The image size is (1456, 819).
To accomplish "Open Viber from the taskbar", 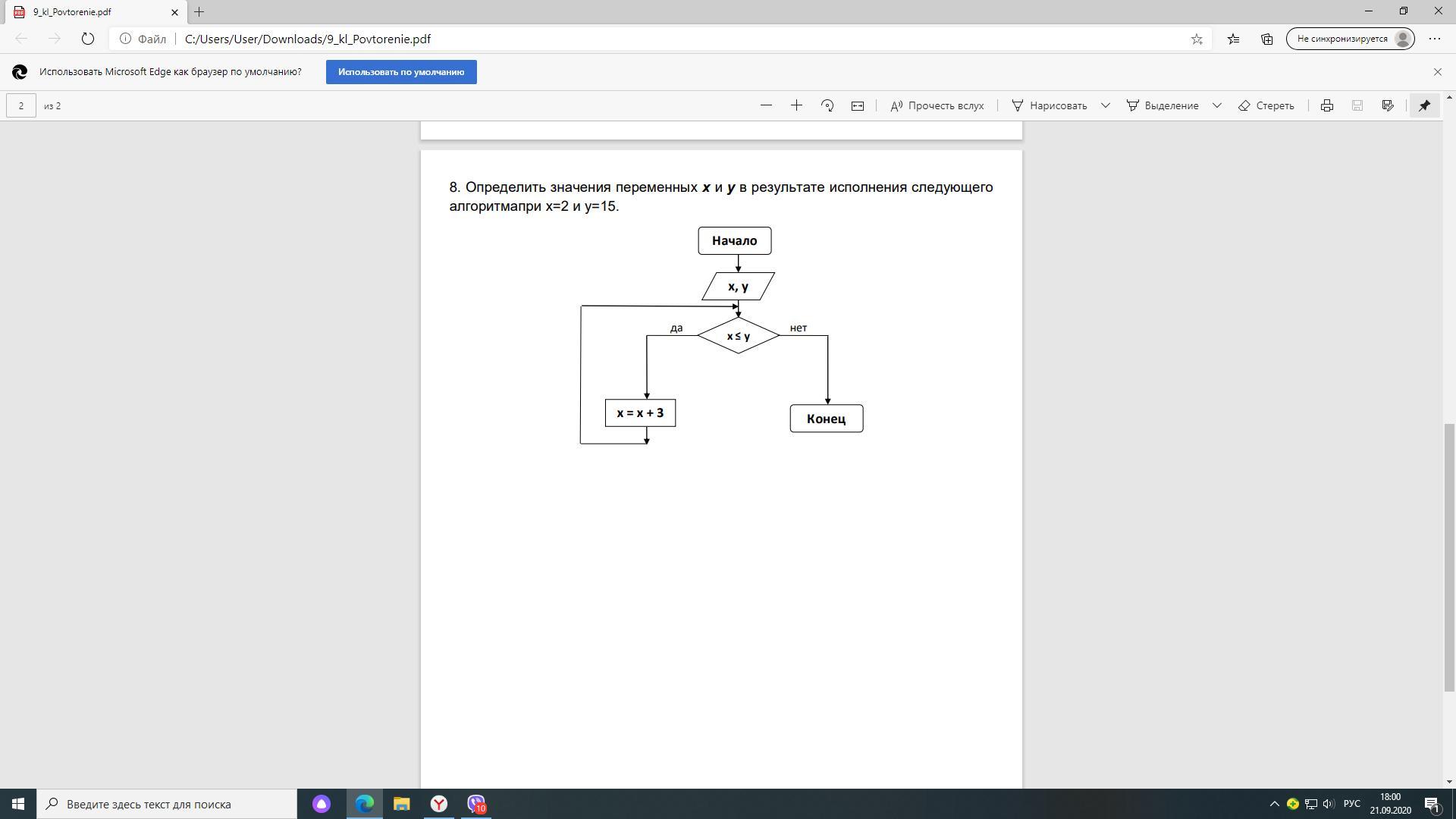I will (x=476, y=804).
